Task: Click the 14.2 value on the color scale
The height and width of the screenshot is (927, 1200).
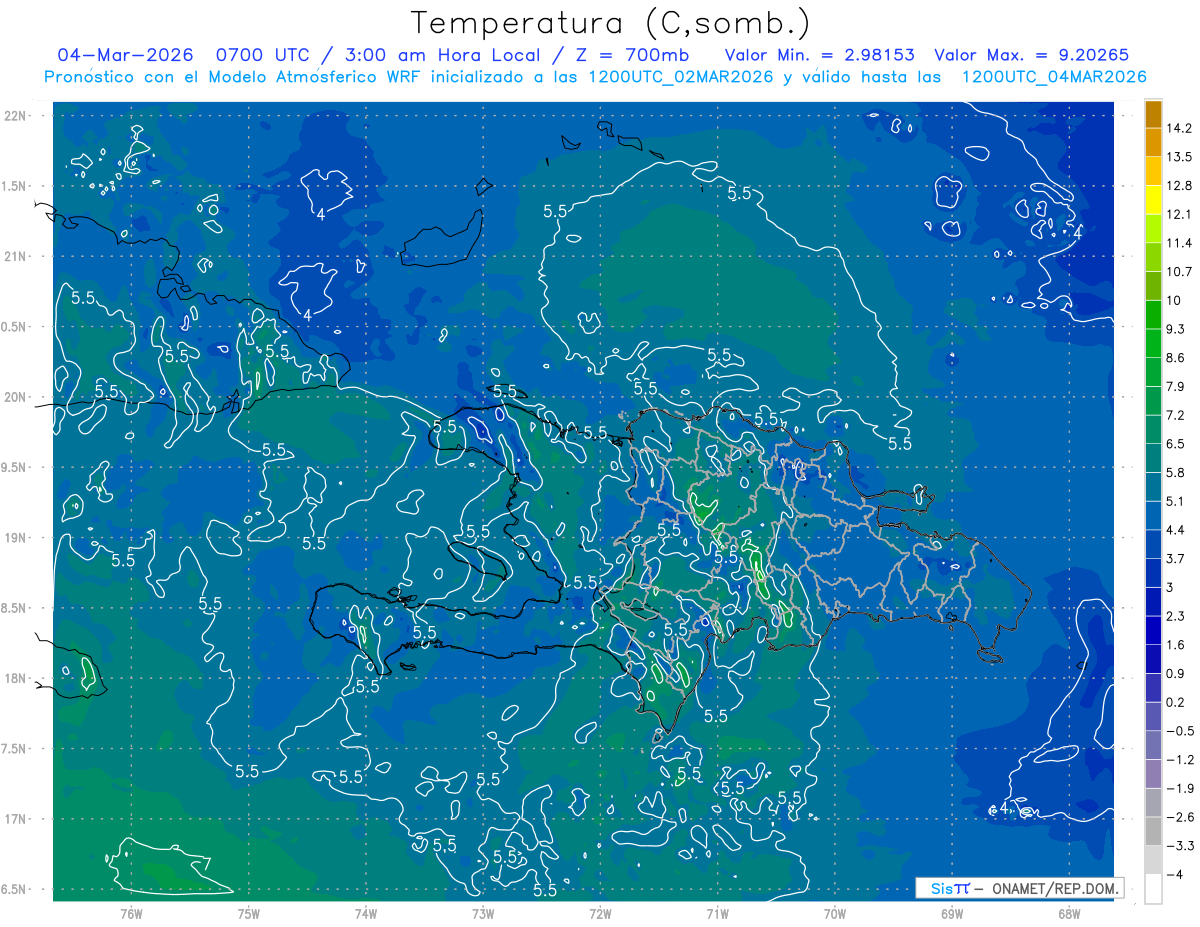Action: (1180, 128)
